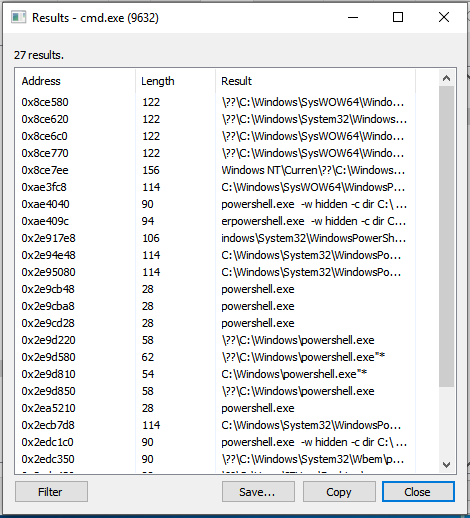Sort results by Address column header
Viewport: 470px width, 518px height.
coord(75,81)
